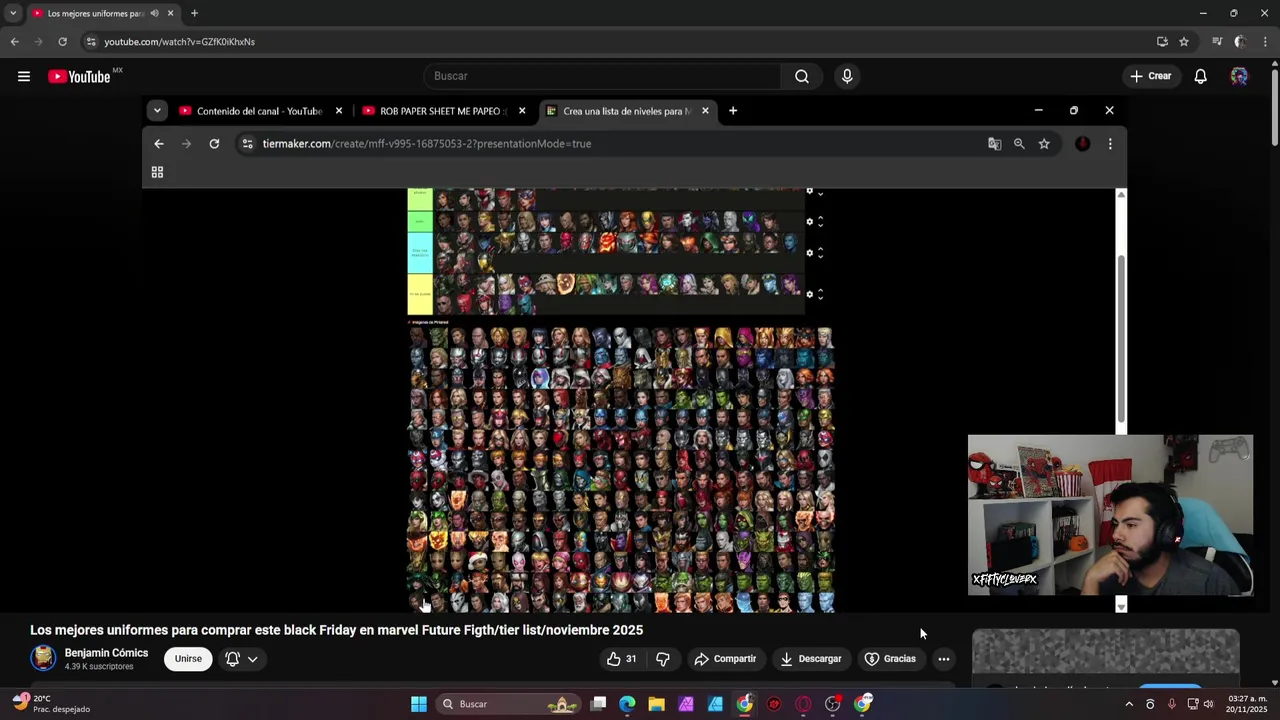The image size is (1280, 720).
Task: Open Affinity Designer from taskbar
Action: pyautogui.click(x=715, y=704)
